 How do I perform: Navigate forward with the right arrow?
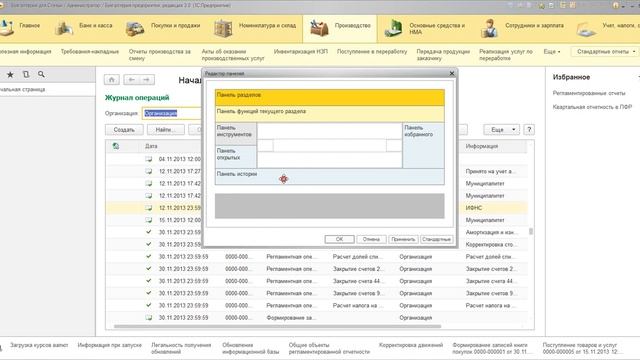coord(147,80)
